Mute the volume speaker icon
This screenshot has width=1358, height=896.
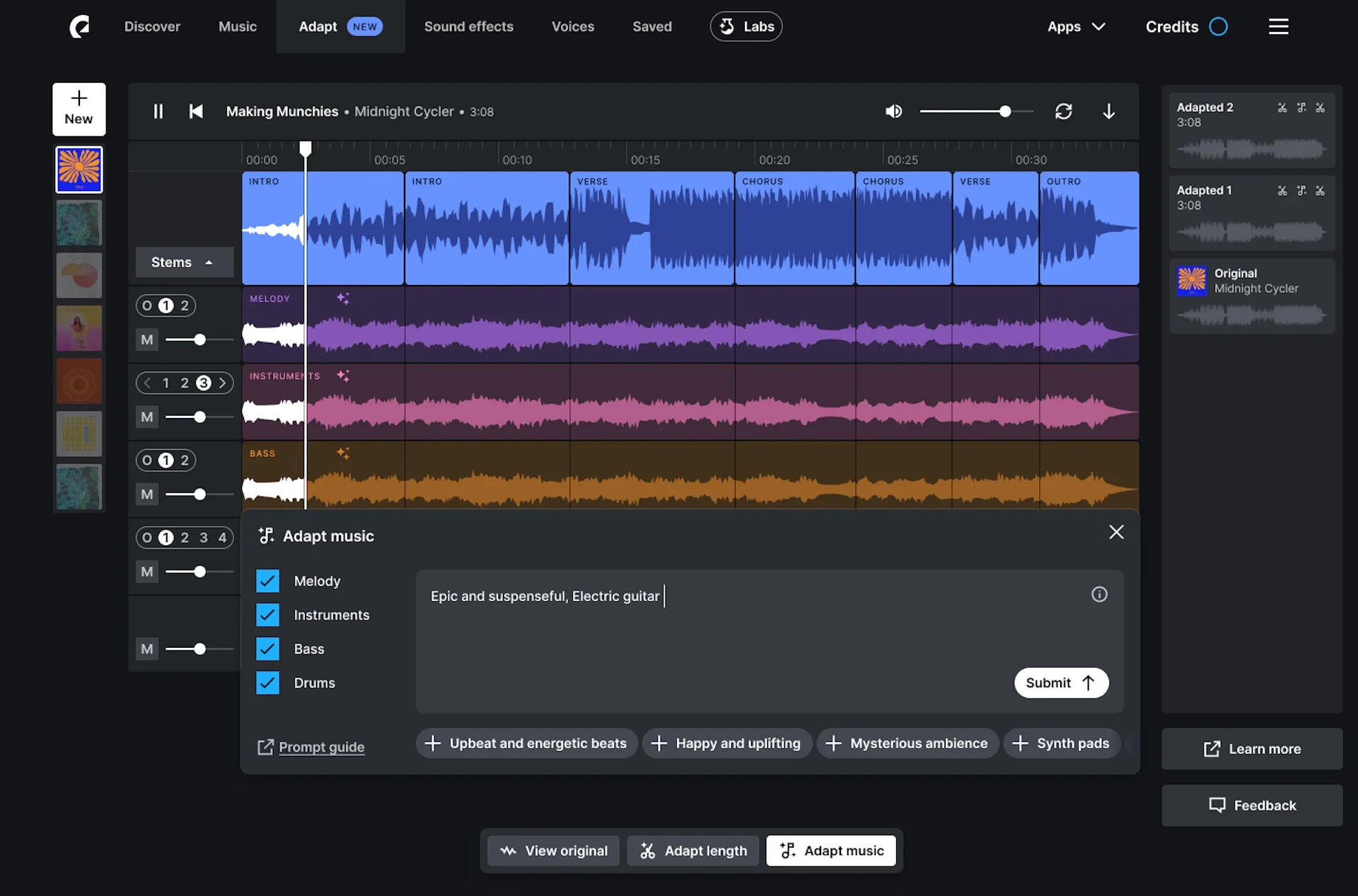pyautogui.click(x=893, y=112)
